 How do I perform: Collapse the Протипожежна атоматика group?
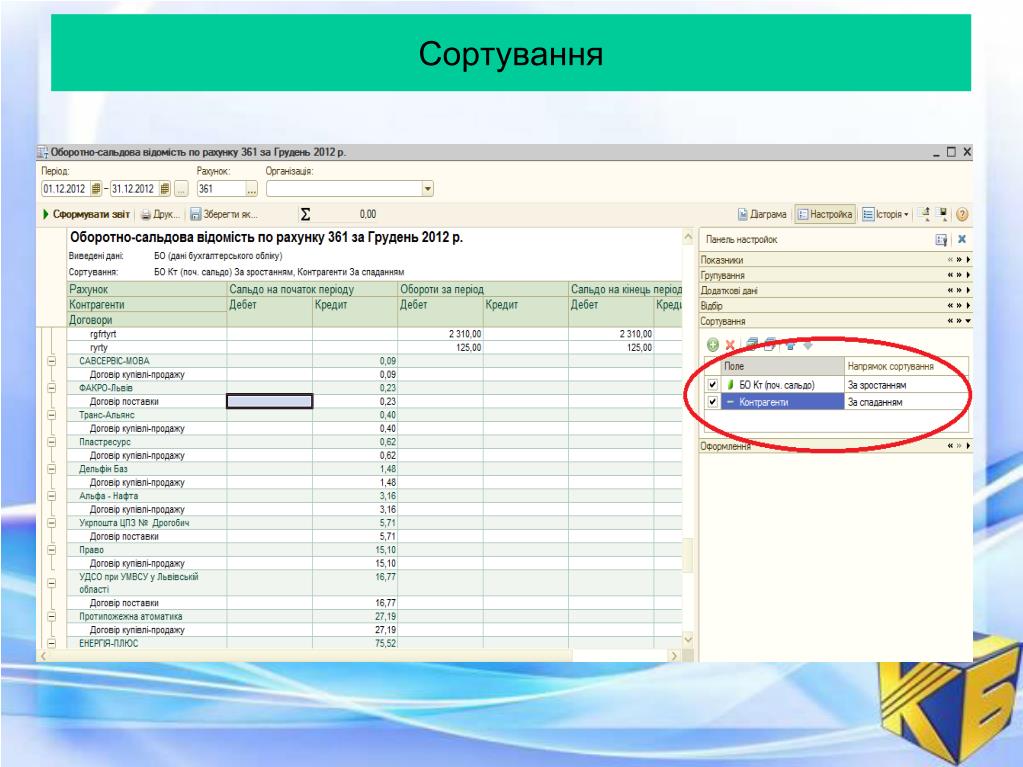52,616
